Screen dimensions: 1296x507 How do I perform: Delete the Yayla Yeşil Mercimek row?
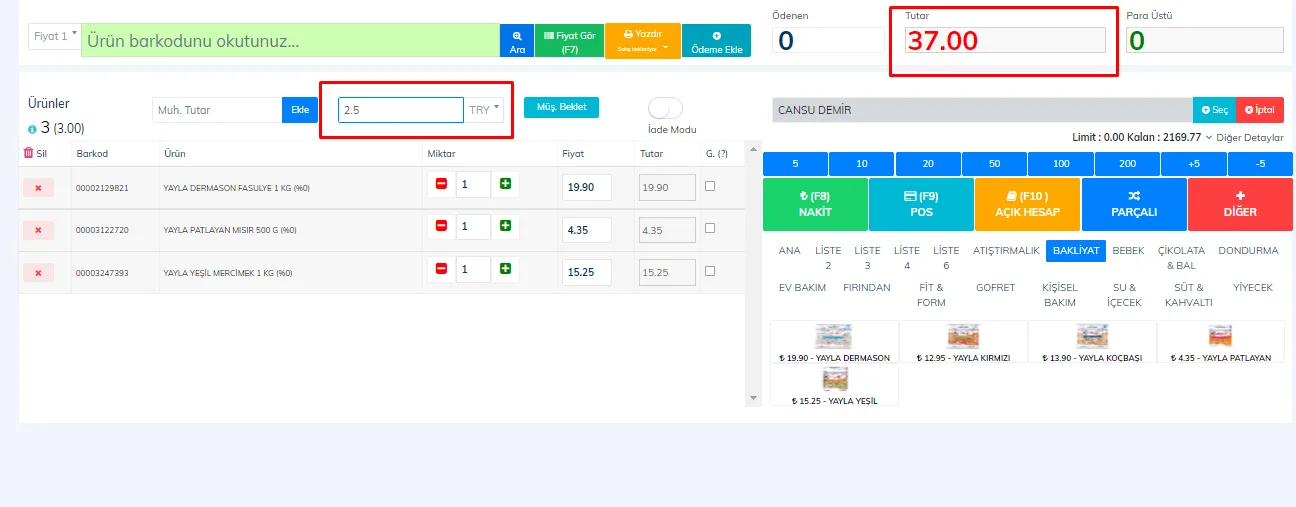coord(38,272)
